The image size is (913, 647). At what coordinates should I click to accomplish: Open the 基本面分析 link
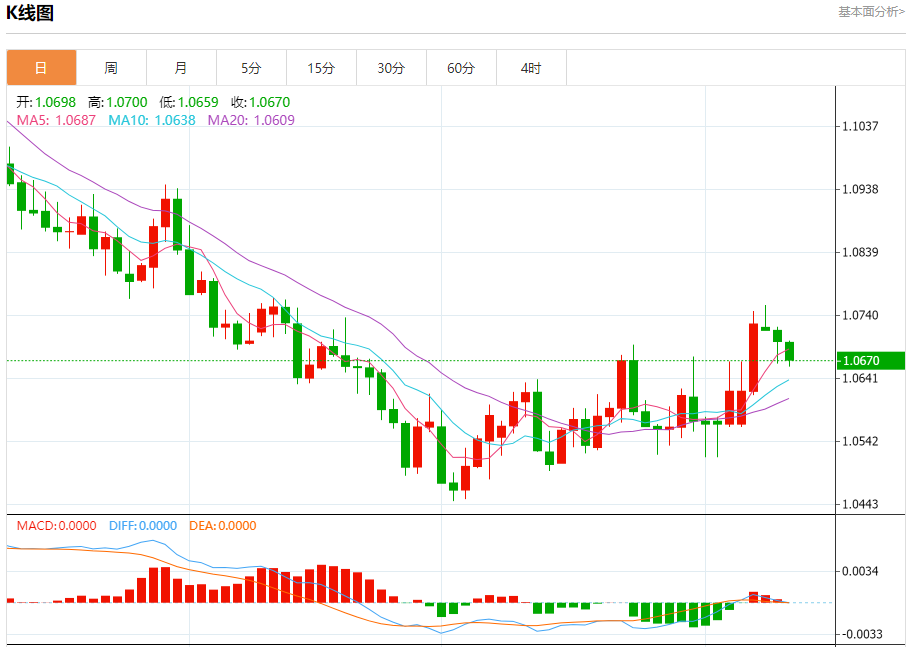pos(871,12)
